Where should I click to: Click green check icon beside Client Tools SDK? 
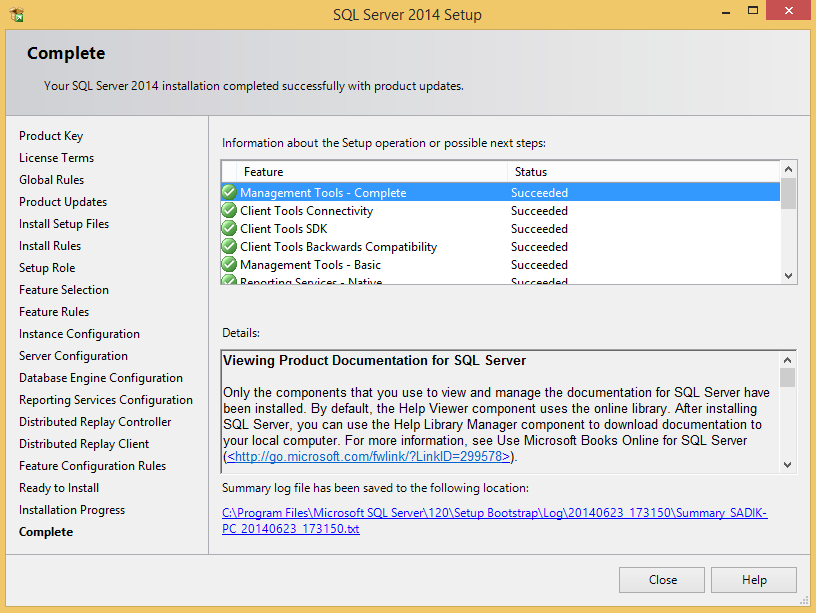(x=229, y=228)
